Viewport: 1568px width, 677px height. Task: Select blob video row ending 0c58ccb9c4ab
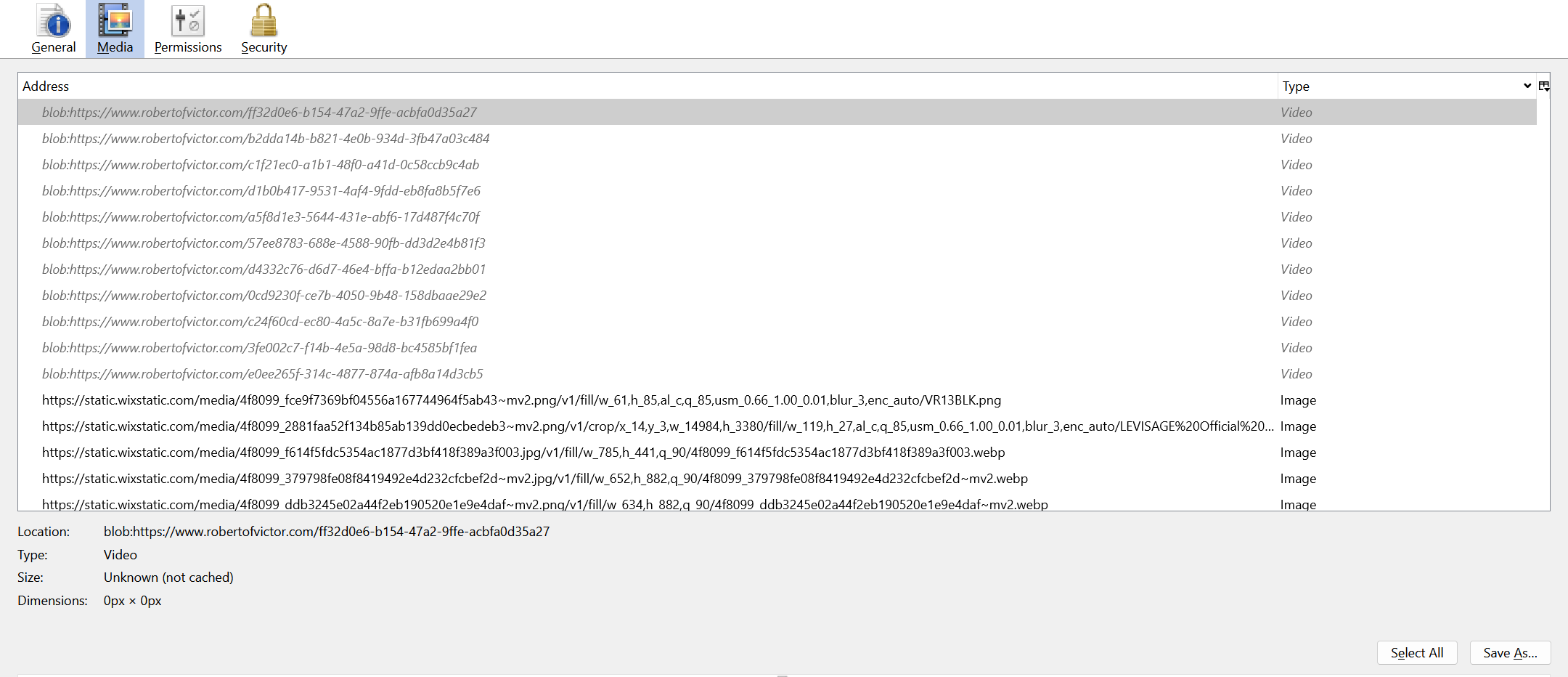(x=261, y=165)
